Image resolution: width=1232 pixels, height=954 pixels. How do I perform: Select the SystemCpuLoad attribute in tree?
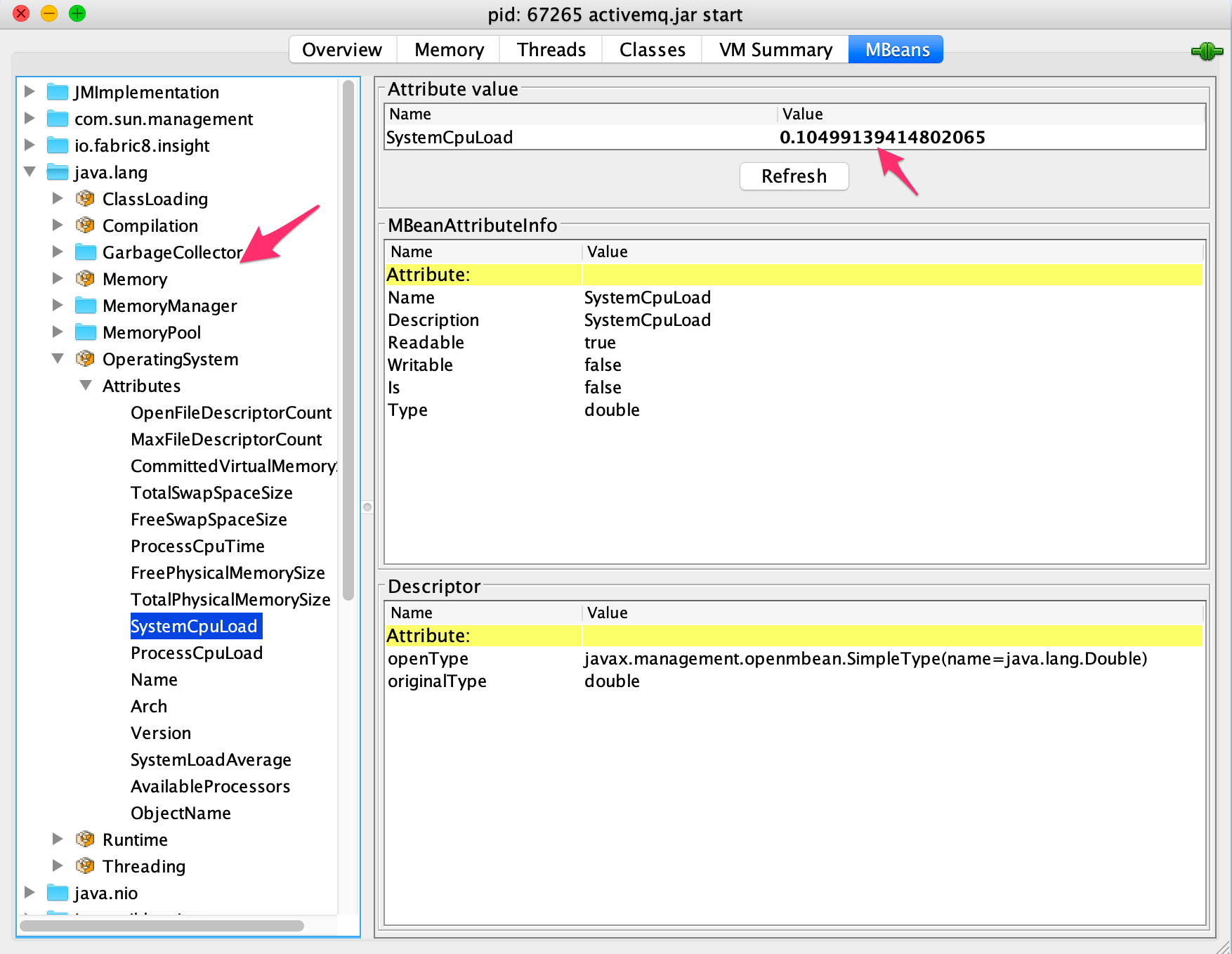[196, 626]
